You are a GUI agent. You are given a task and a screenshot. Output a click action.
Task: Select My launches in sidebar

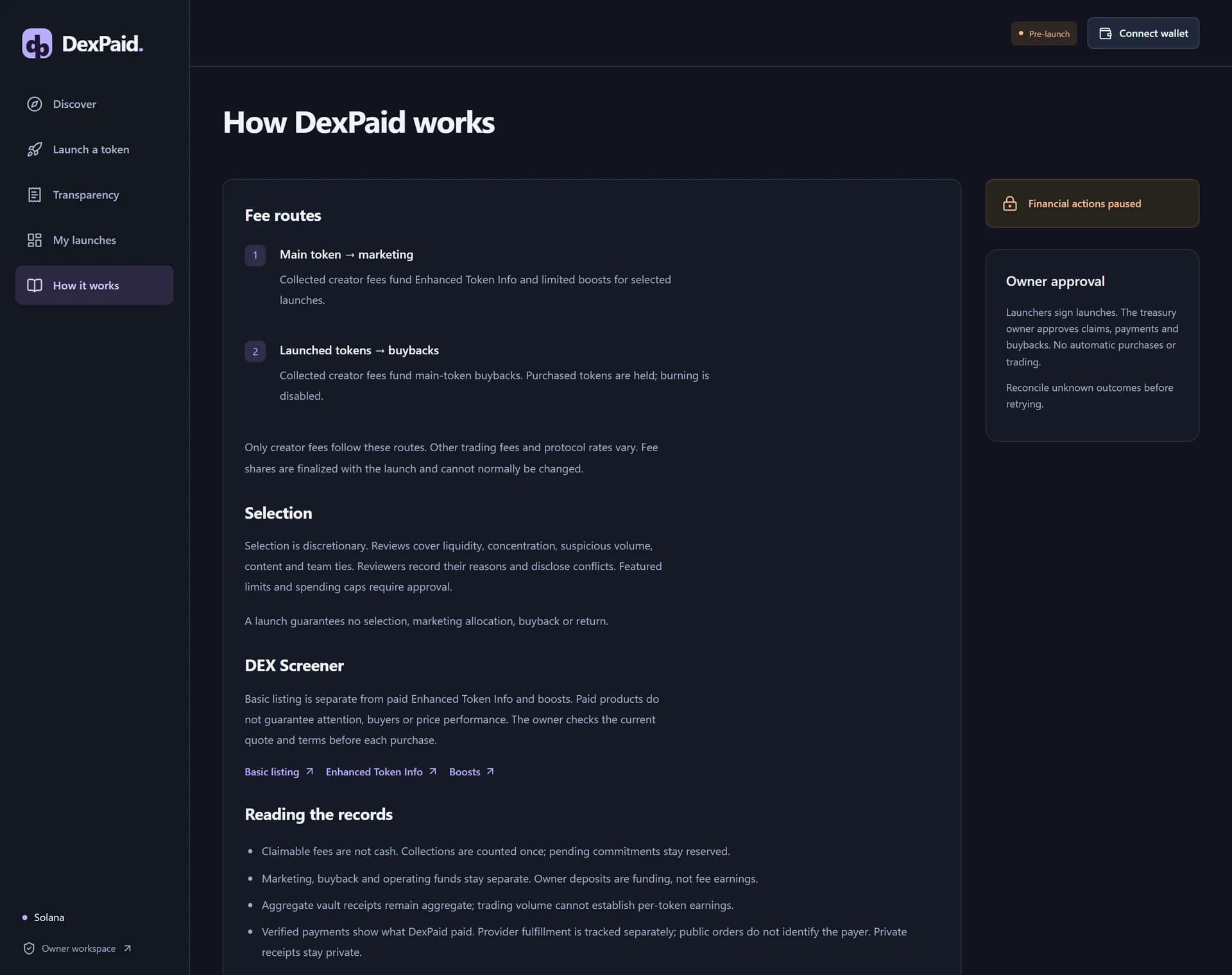[94, 240]
